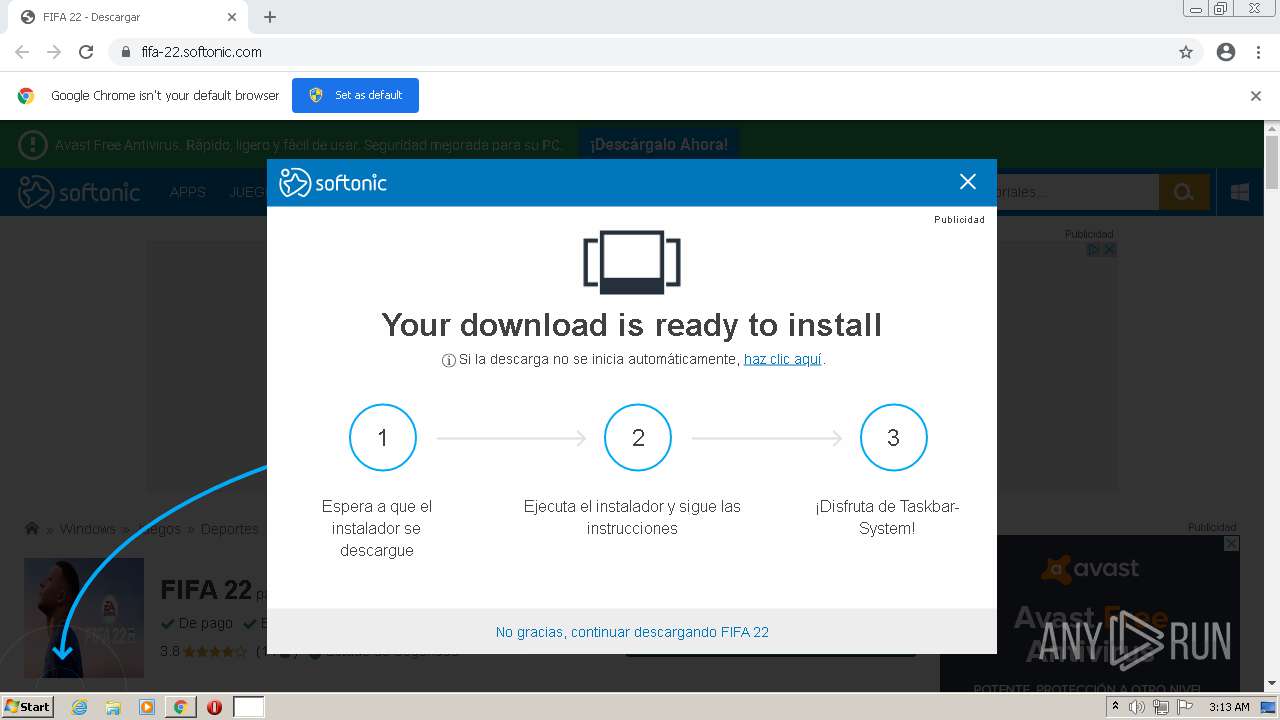The height and width of the screenshot is (720, 1280).
Task: Open the APPS menu in Softonic nav
Action: pos(187,192)
